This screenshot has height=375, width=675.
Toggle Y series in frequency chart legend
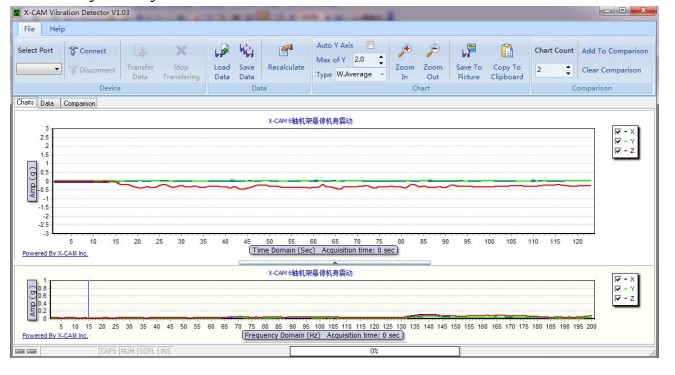pos(618,288)
